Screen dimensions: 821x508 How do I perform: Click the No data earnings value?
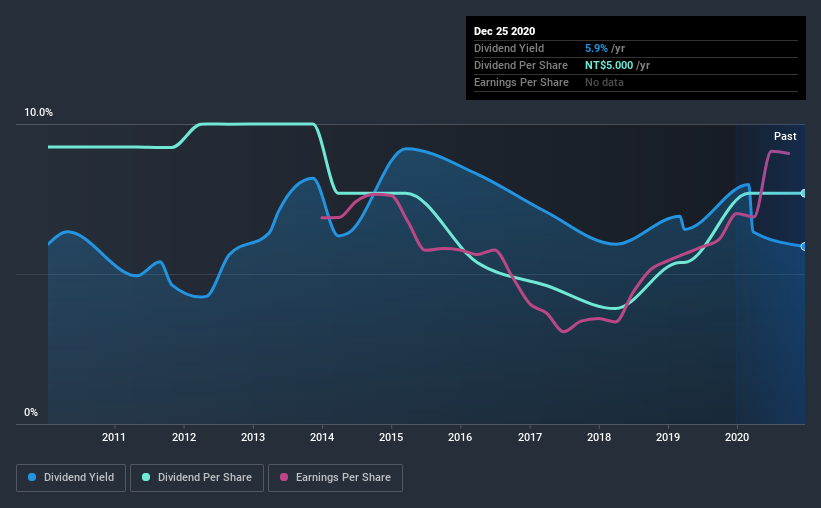[x=604, y=82]
